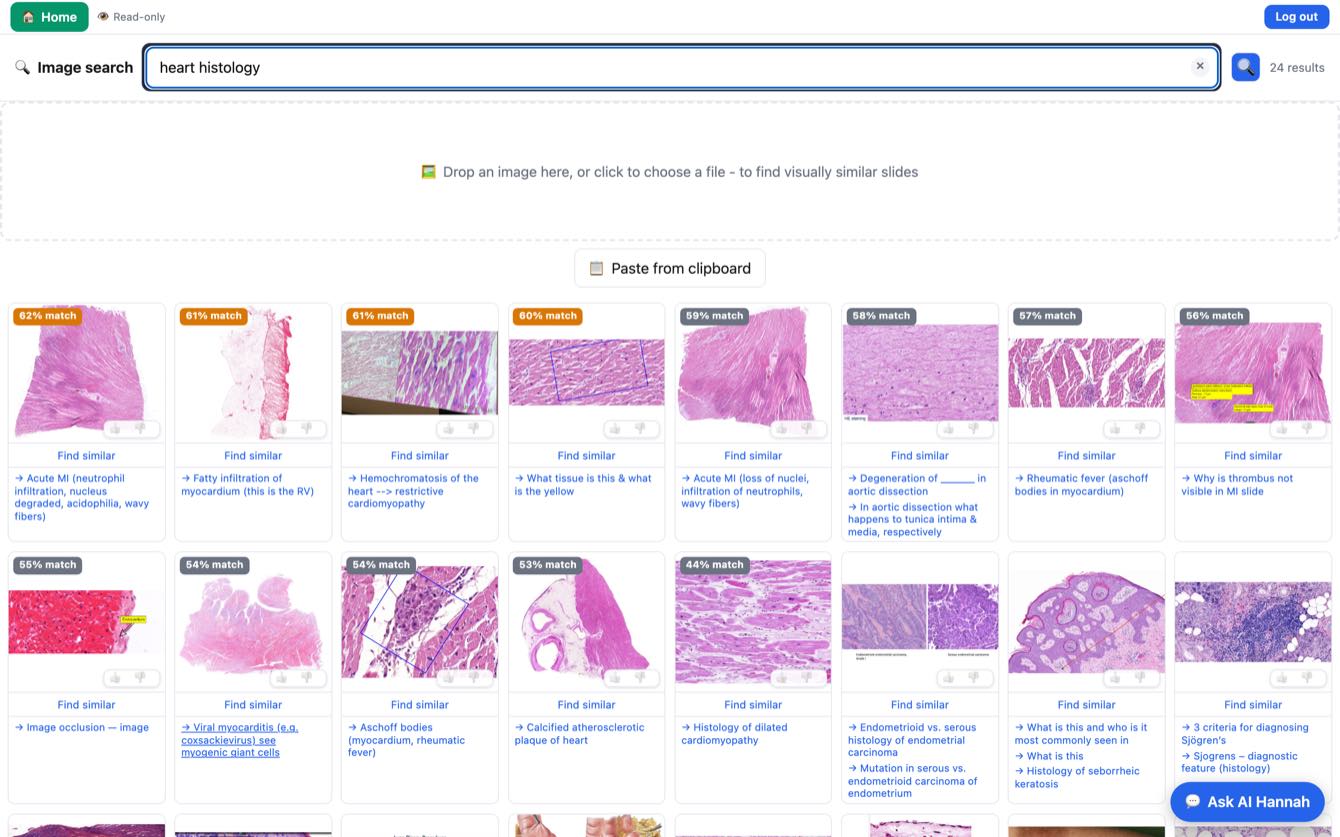Thumbs down the Rheumatic fever card
Screen dimensions: 1340x837
click(1140, 429)
